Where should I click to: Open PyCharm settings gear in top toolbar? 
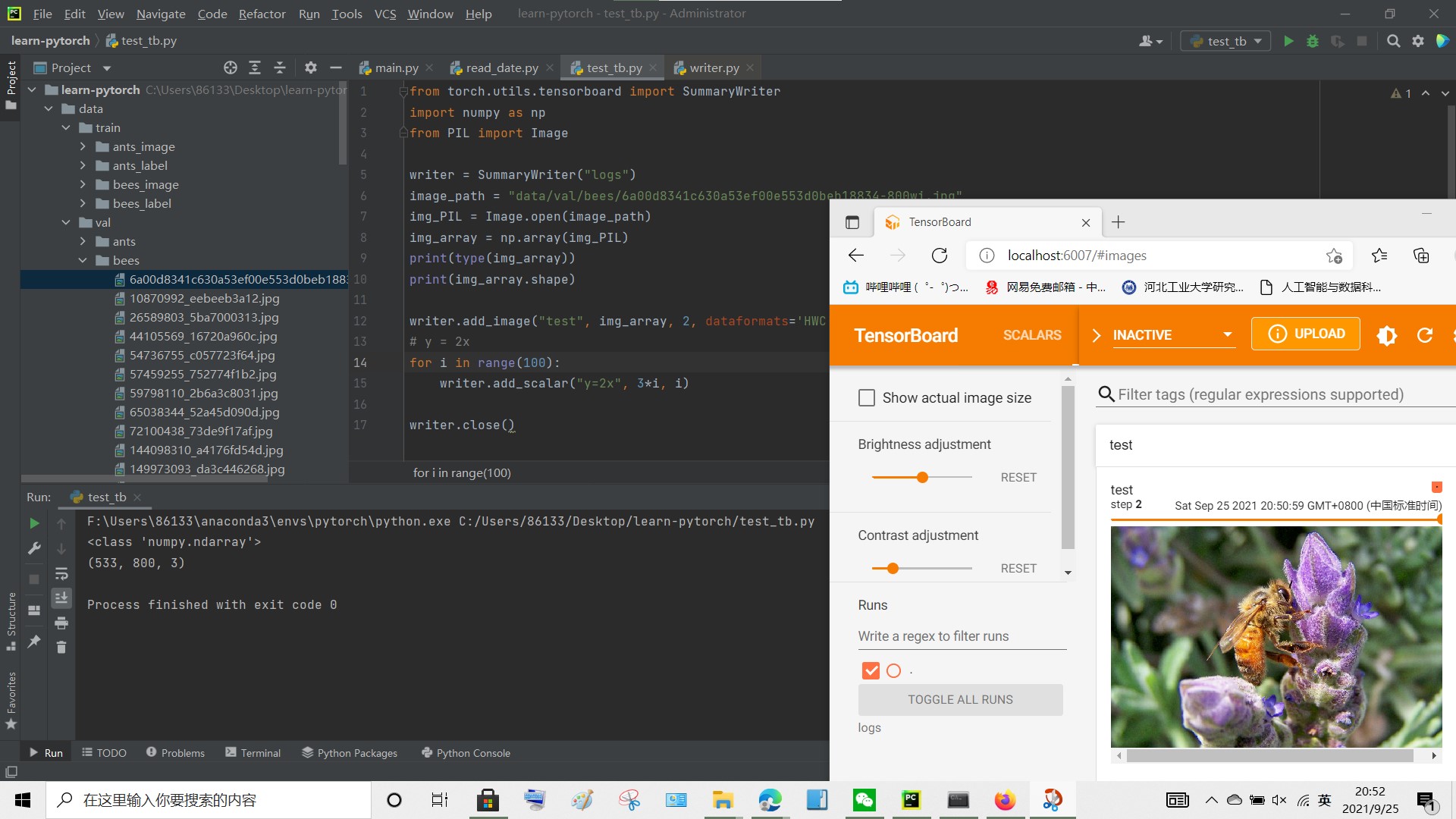(x=1418, y=41)
